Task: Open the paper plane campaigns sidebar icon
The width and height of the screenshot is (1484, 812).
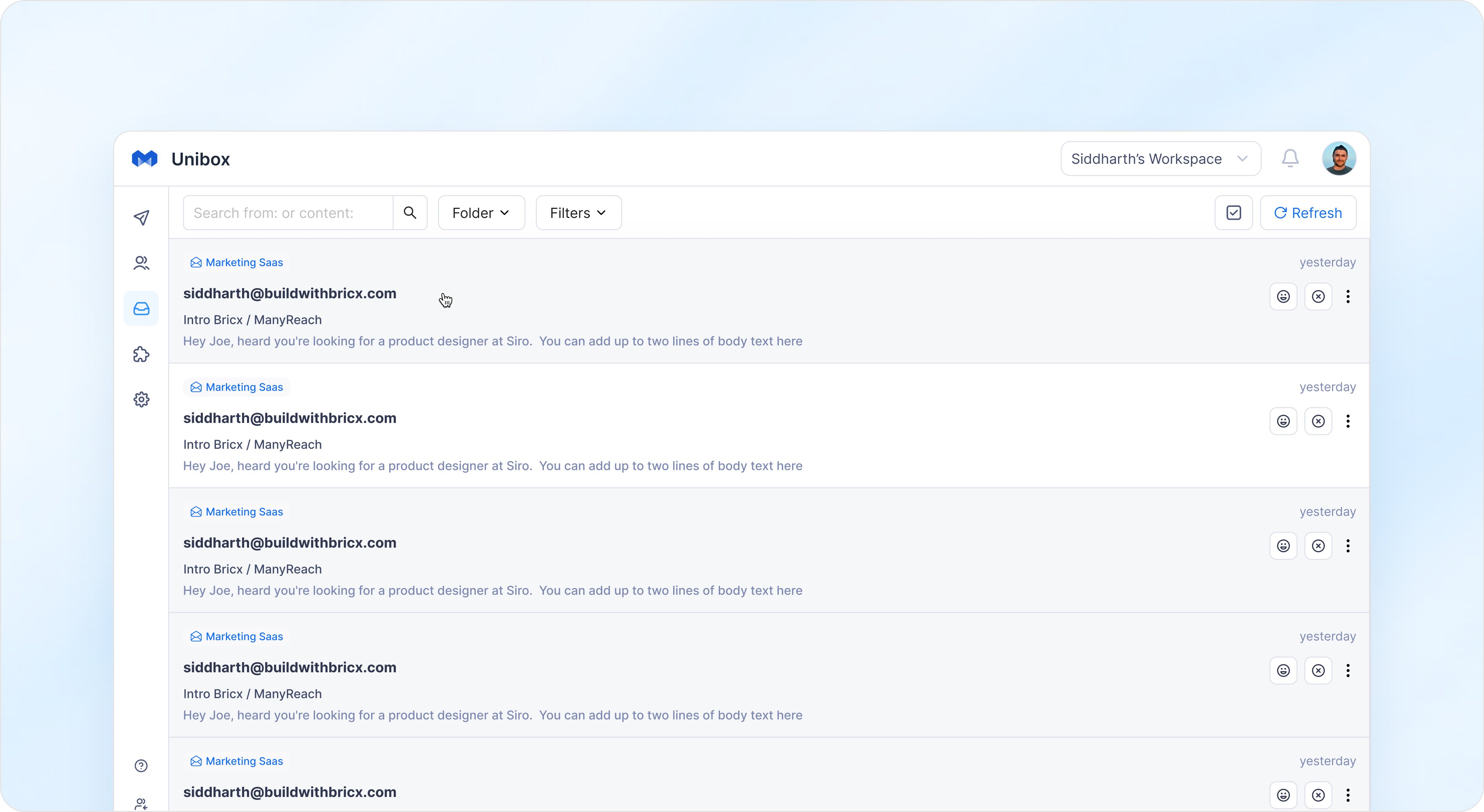Action: pyautogui.click(x=141, y=218)
